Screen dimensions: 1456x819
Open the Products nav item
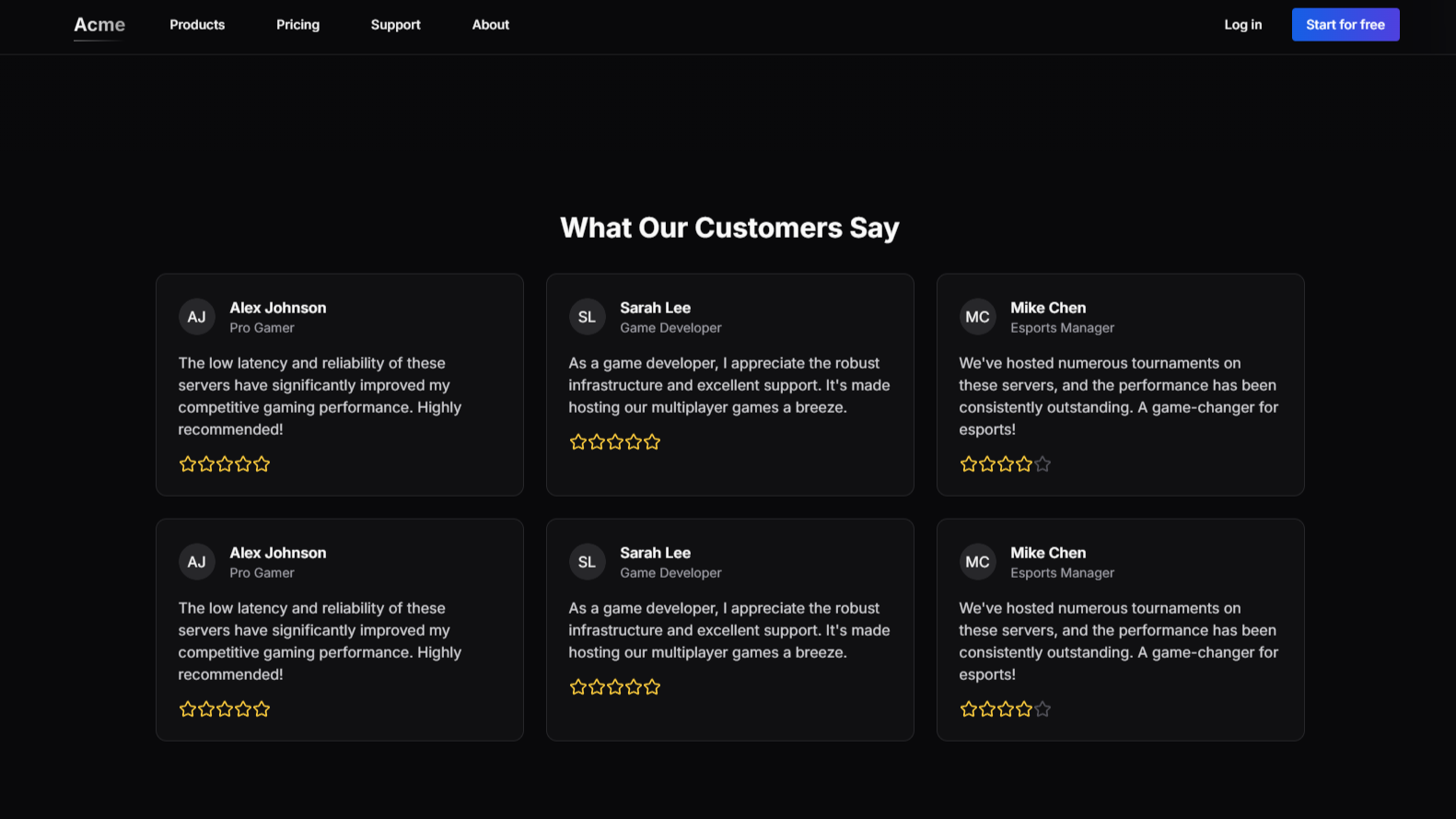pyautogui.click(x=197, y=25)
